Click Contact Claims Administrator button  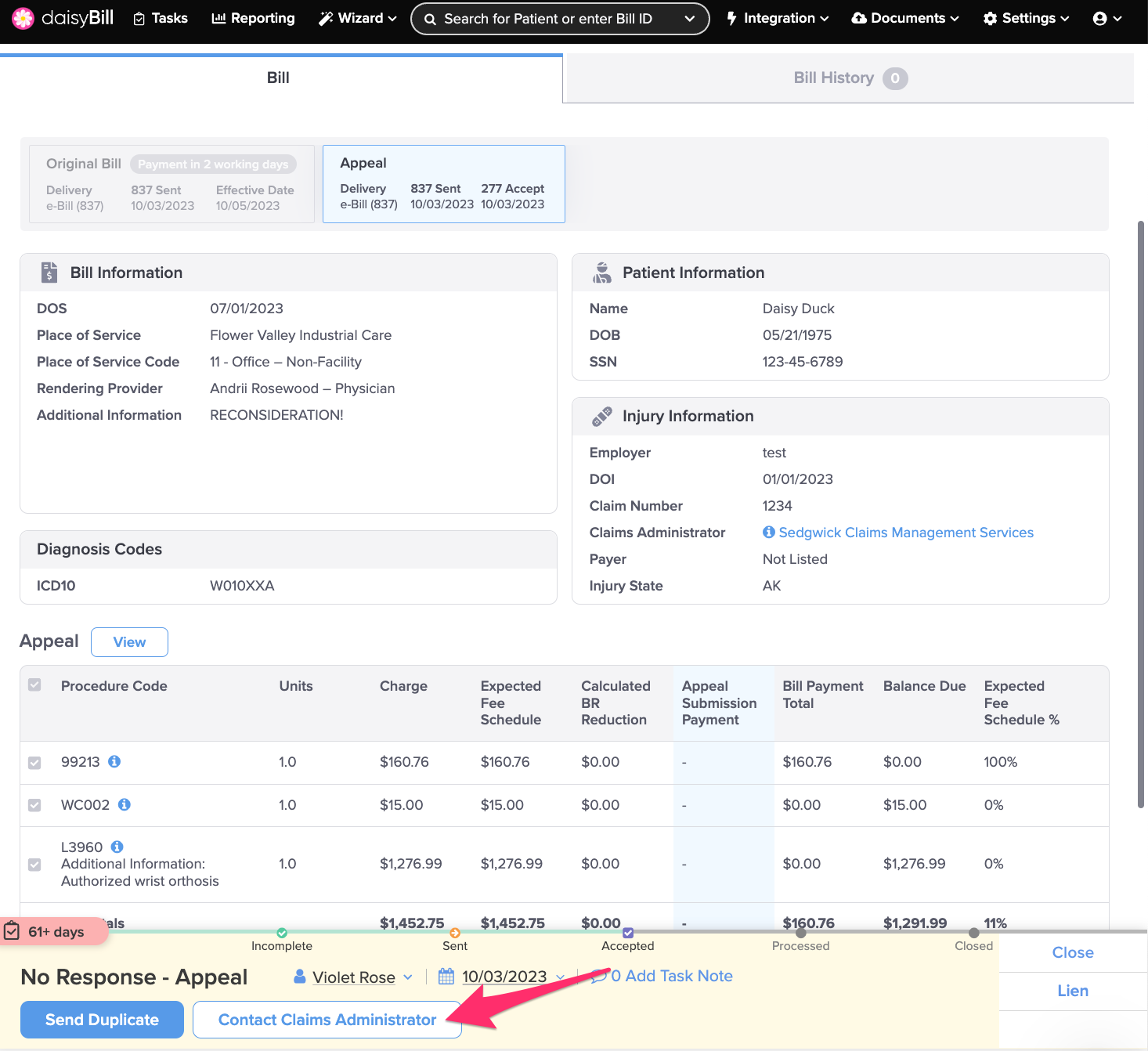click(327, 1020)
